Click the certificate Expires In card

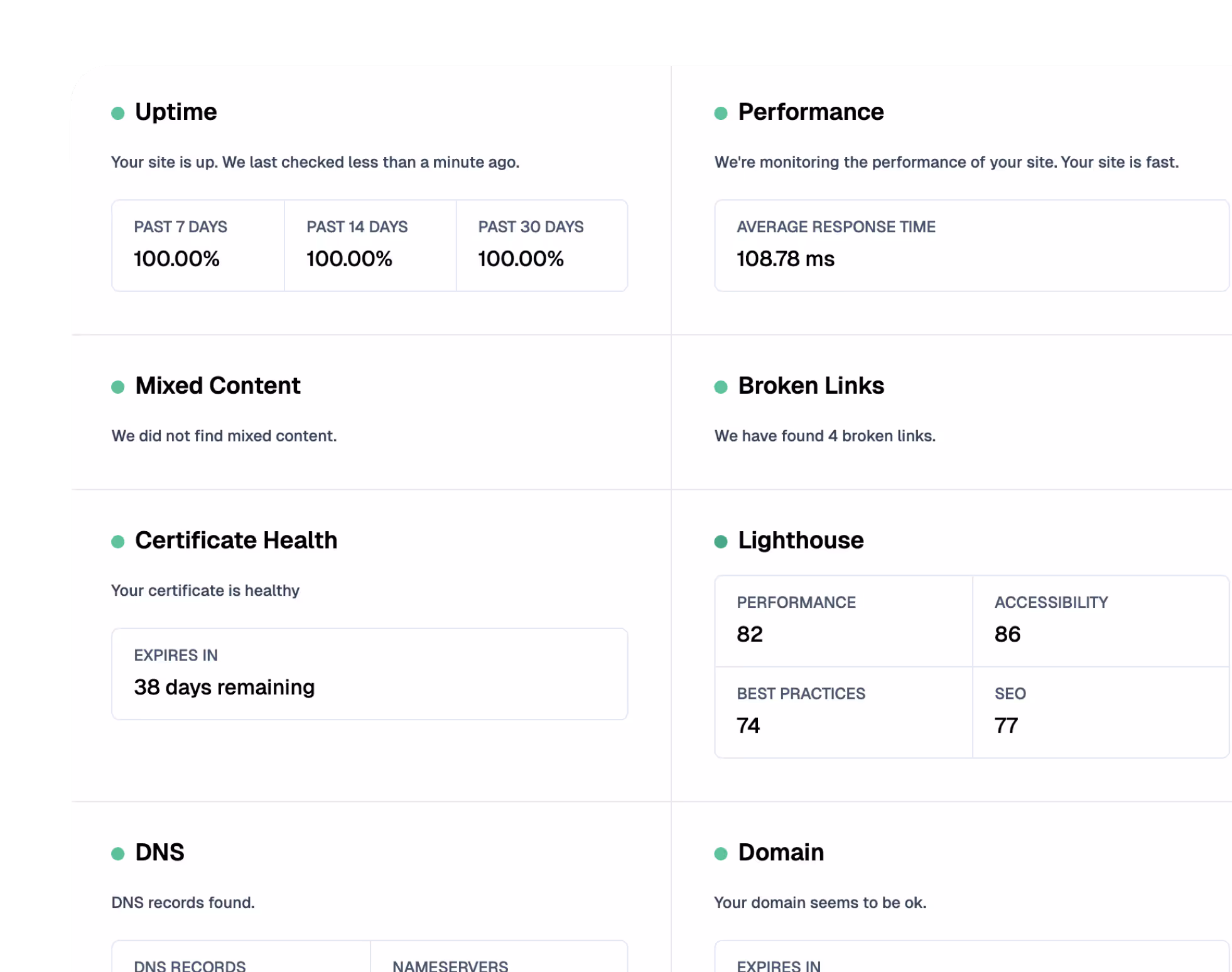(369, 674)
